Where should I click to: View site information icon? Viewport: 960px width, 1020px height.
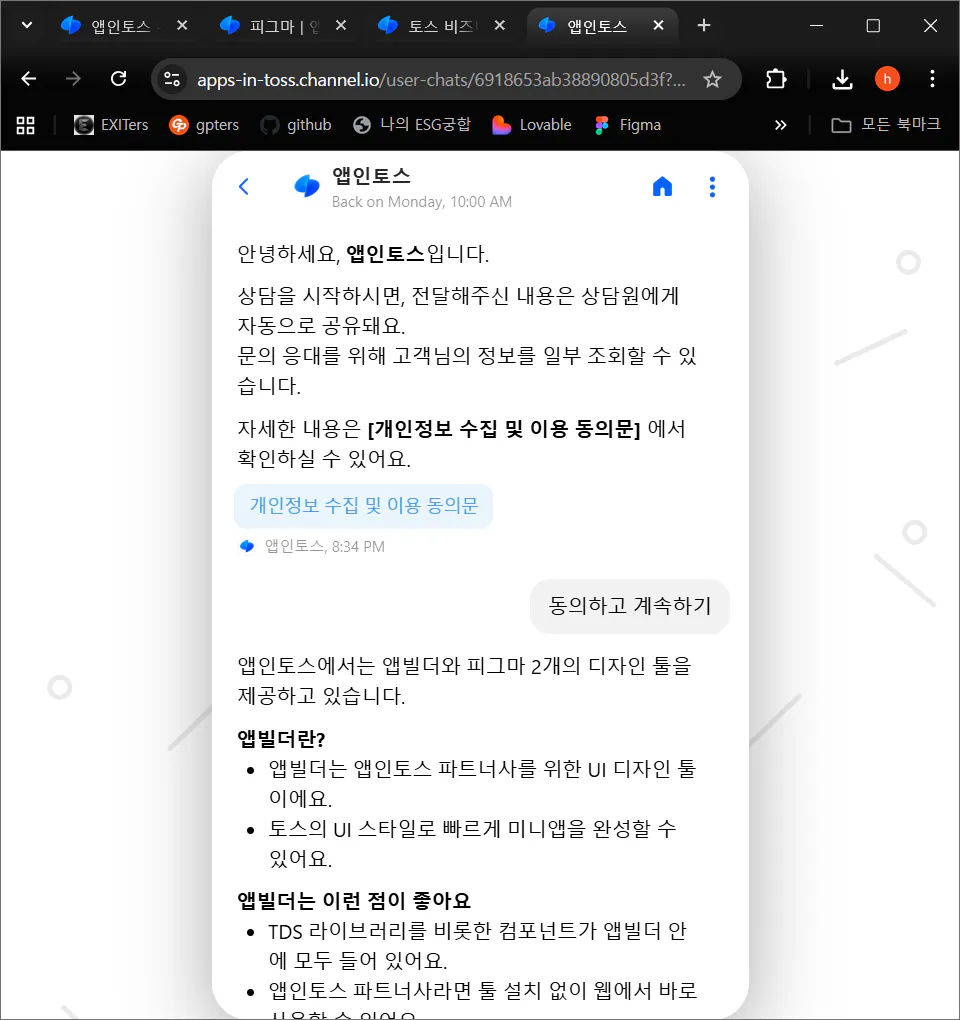tap(172, 79)
